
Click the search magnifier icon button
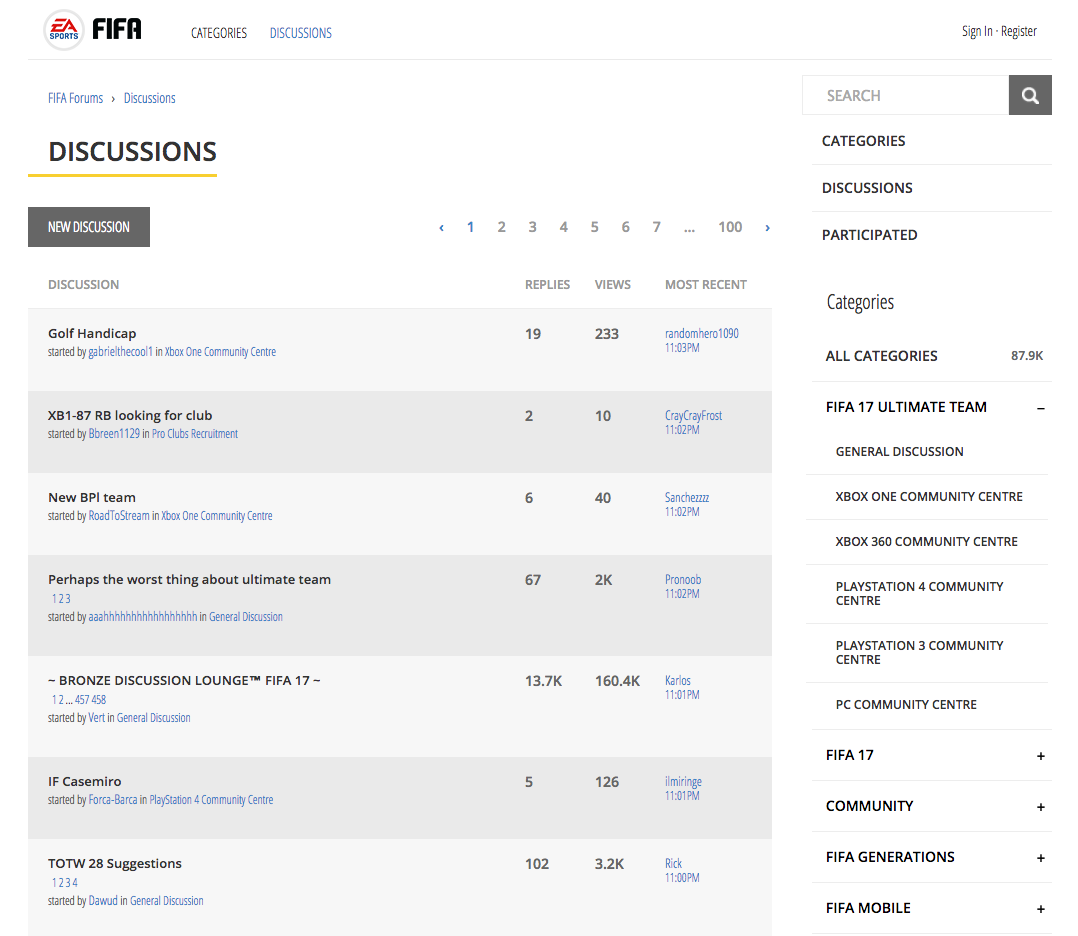click(x=1030, y=95)
